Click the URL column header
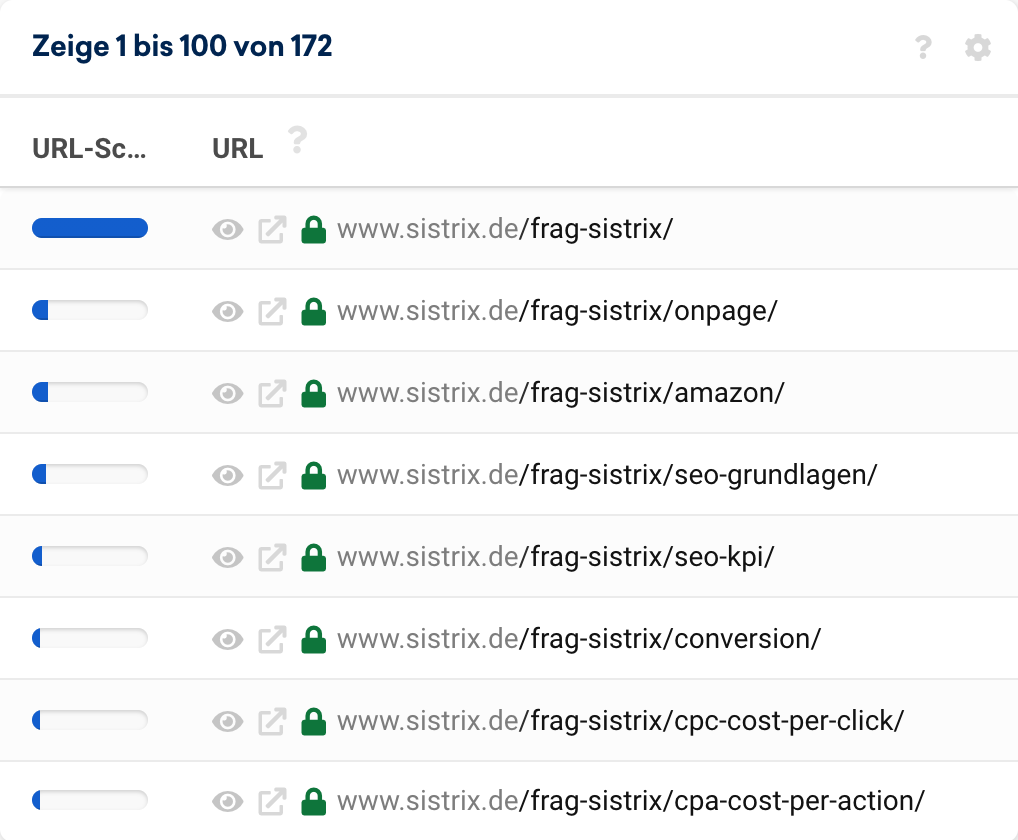Viewport: 1018px width, 840px height. pyautogui.click(x=238, y=149)
